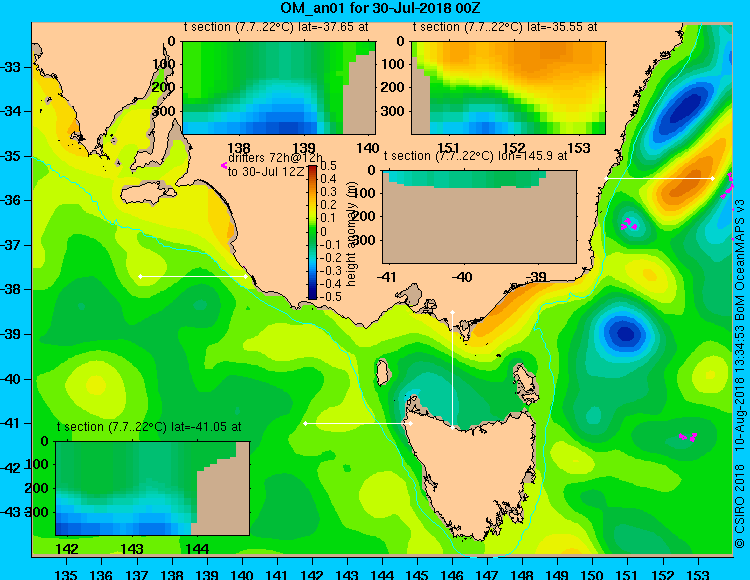
Task: Click the magenta drifter cluster near 151E 36.5S
Action: tap(629, 224)
